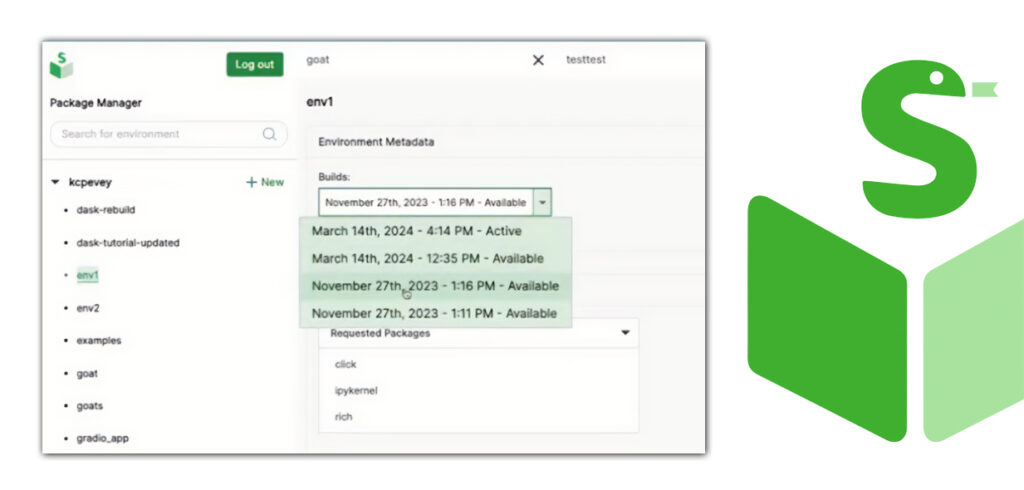
Task: Click the env1 page title
Action: tap(320, 103)
